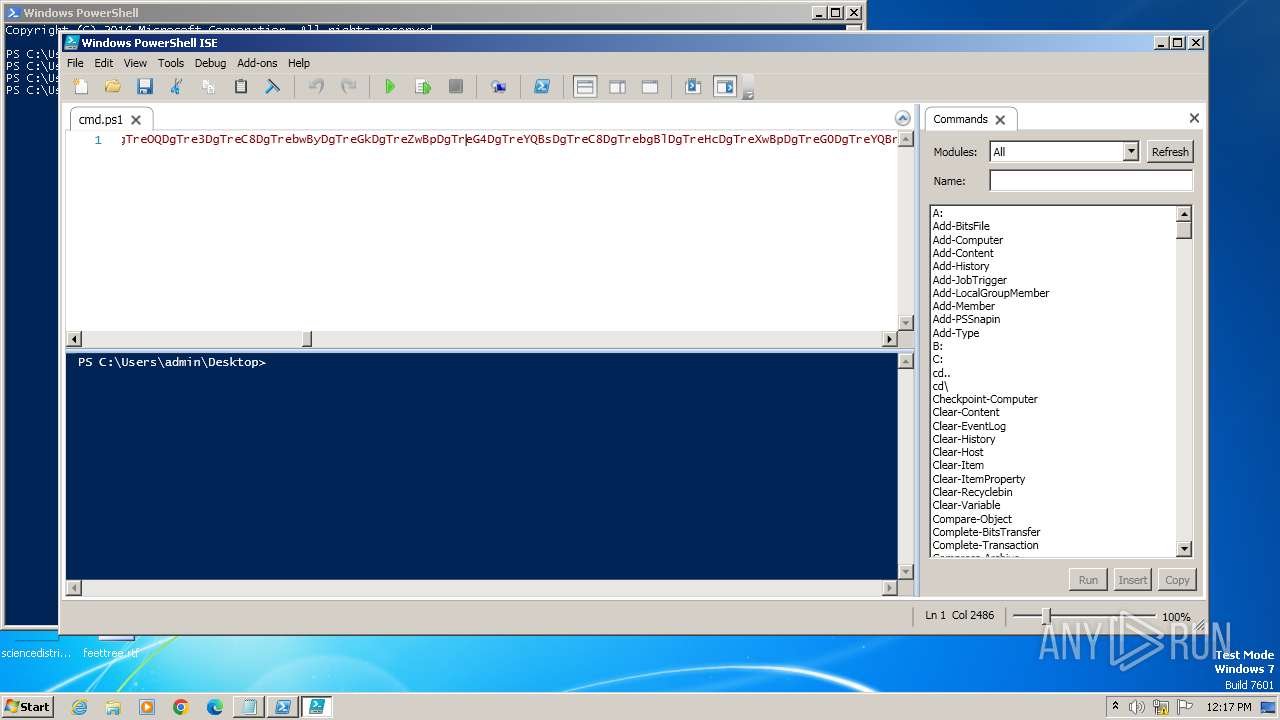This screenshot has height=720, width=1280.
Task: Select Add-Type command
Action: pyautogui.click(x=956, y=333)
